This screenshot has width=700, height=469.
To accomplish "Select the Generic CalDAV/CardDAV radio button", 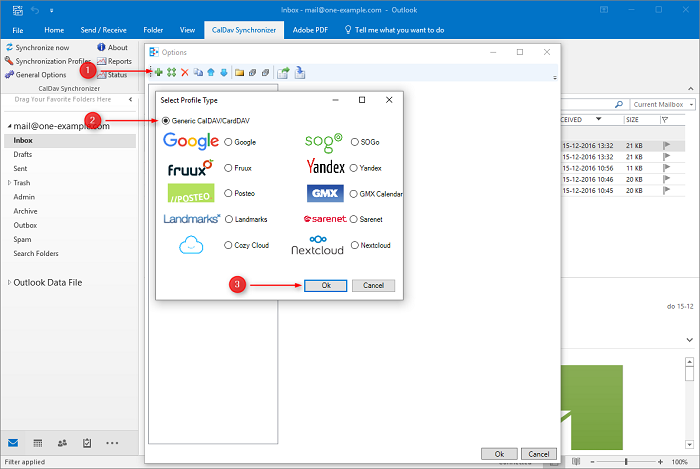I will click(165, 121).
